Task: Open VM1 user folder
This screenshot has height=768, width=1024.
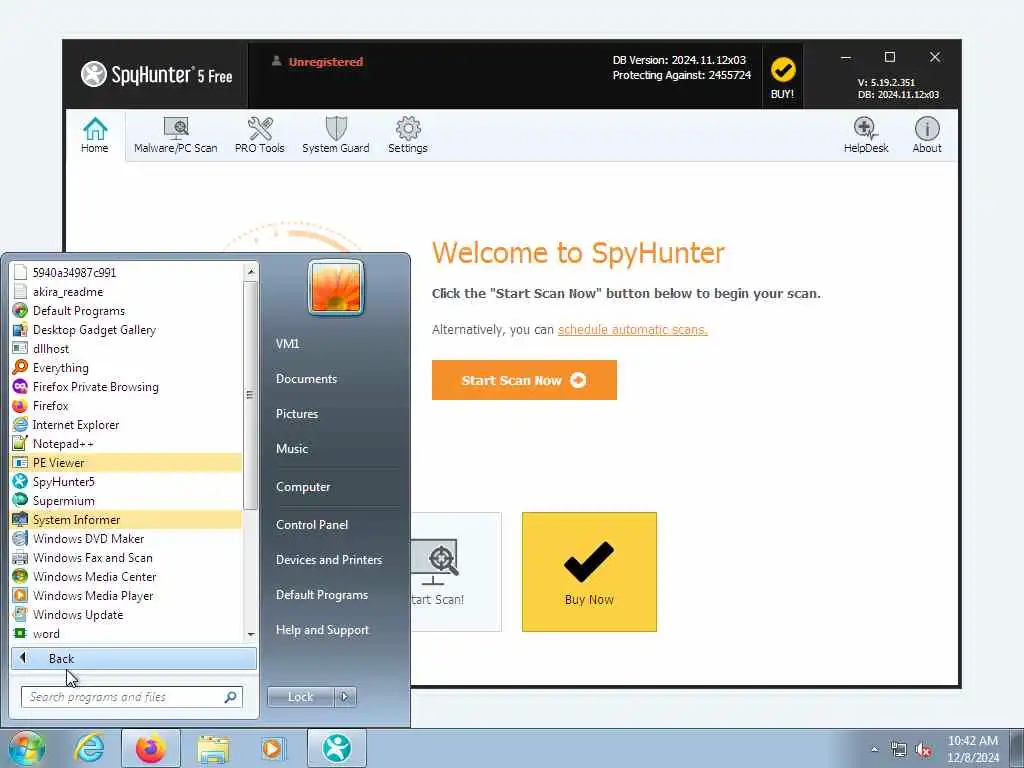Action: [287, 344]
